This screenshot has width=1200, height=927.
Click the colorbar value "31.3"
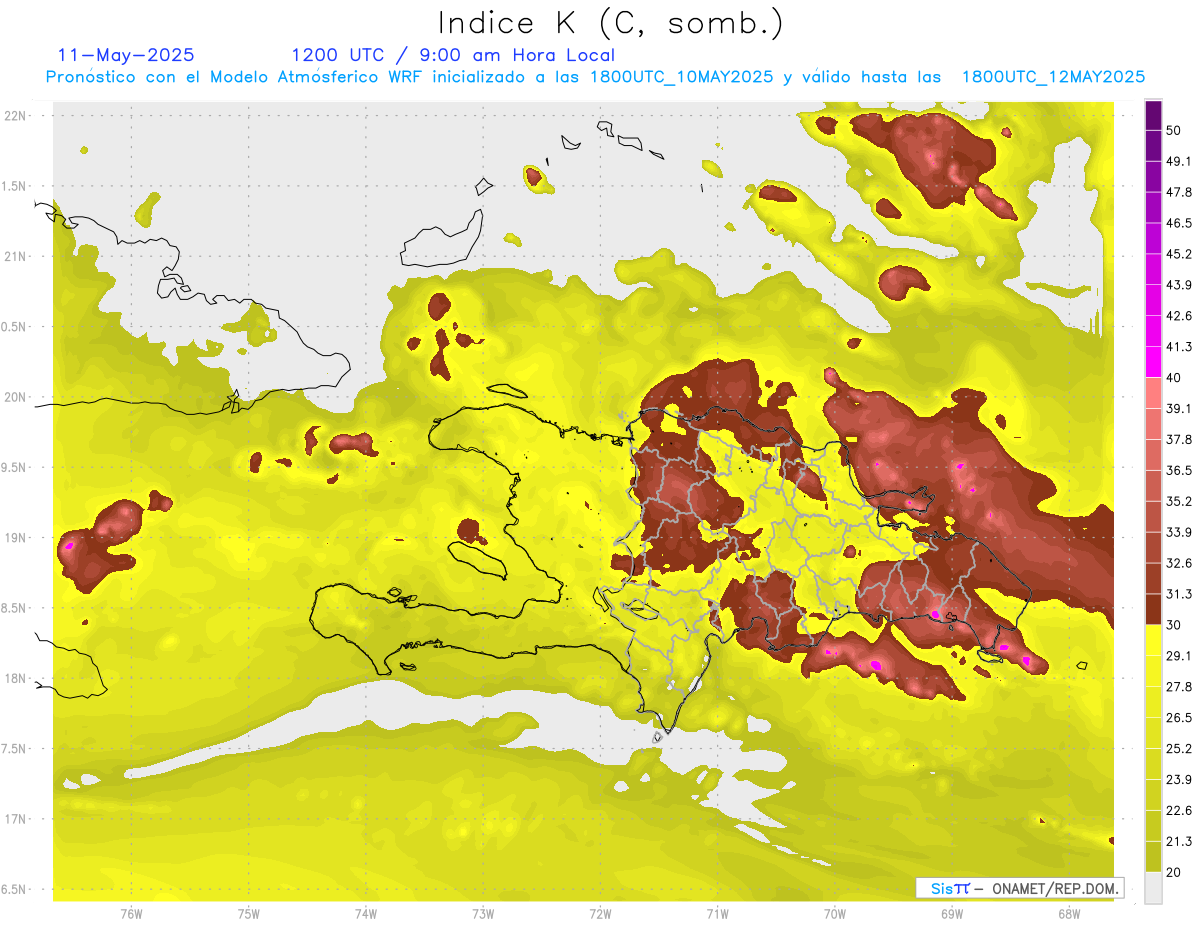[1179, 594]
